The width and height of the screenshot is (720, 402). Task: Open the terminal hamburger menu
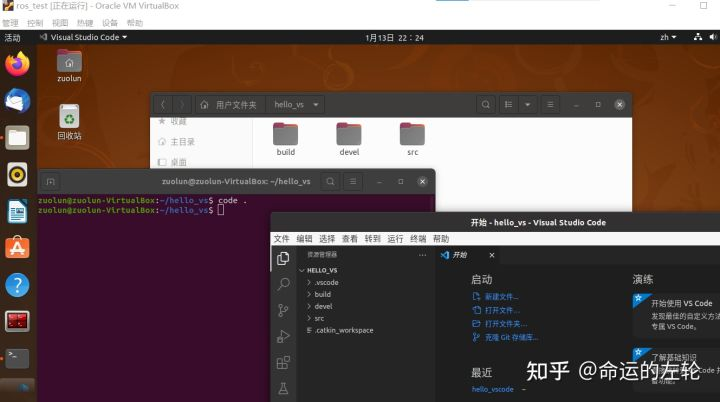tap(353, 181)
